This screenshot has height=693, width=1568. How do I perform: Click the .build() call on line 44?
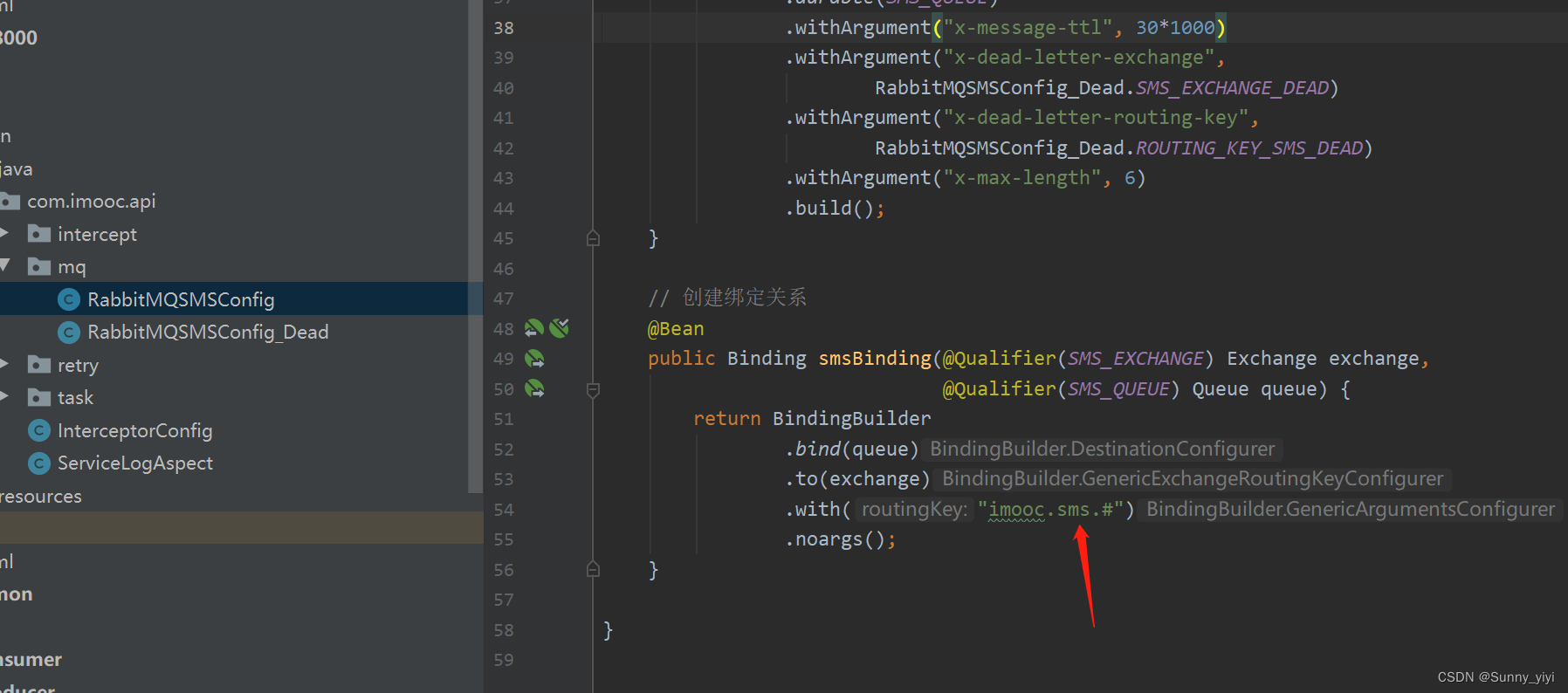click(835, 209)
